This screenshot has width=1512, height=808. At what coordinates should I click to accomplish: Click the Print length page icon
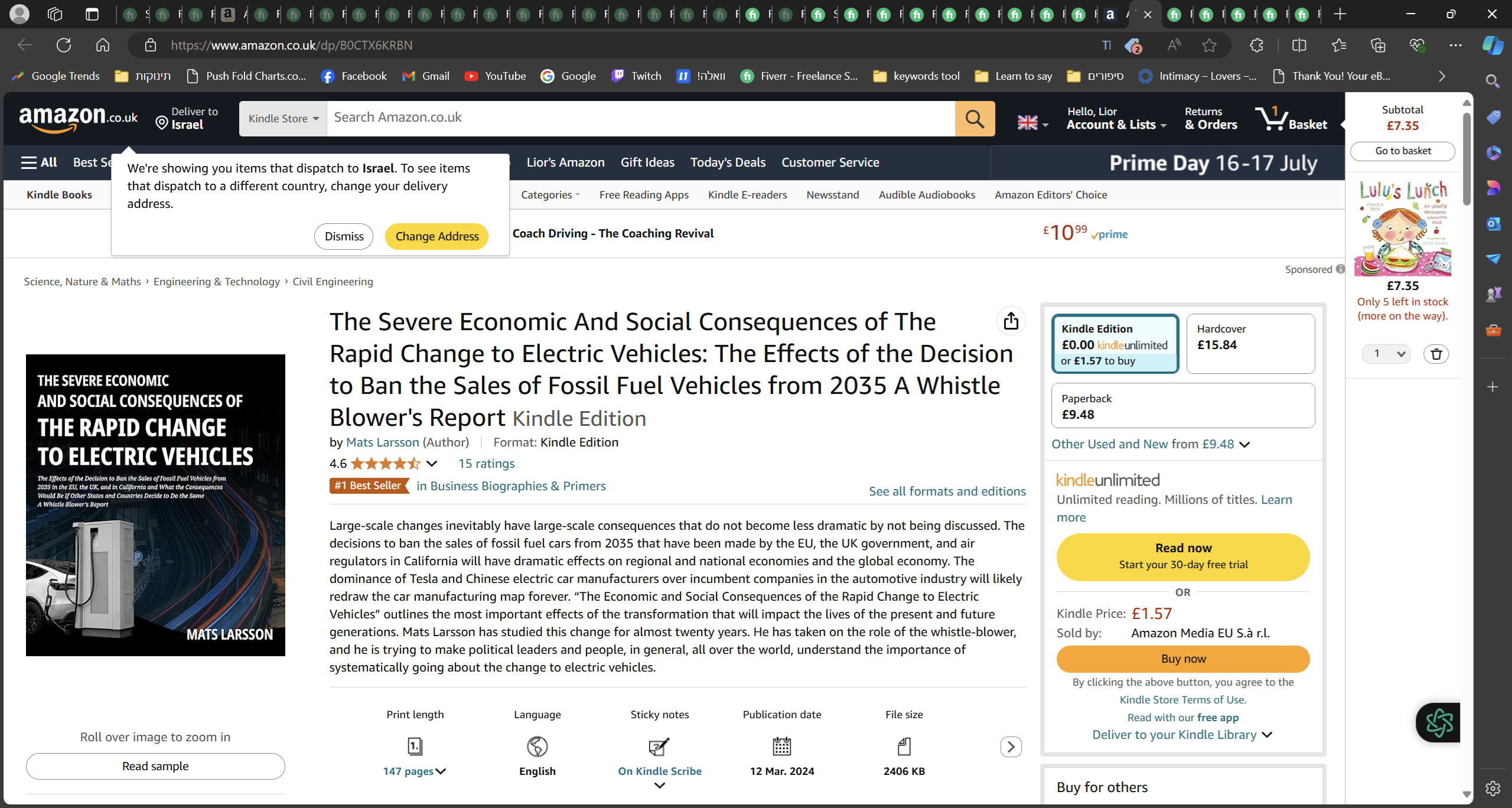coord(415,747)
